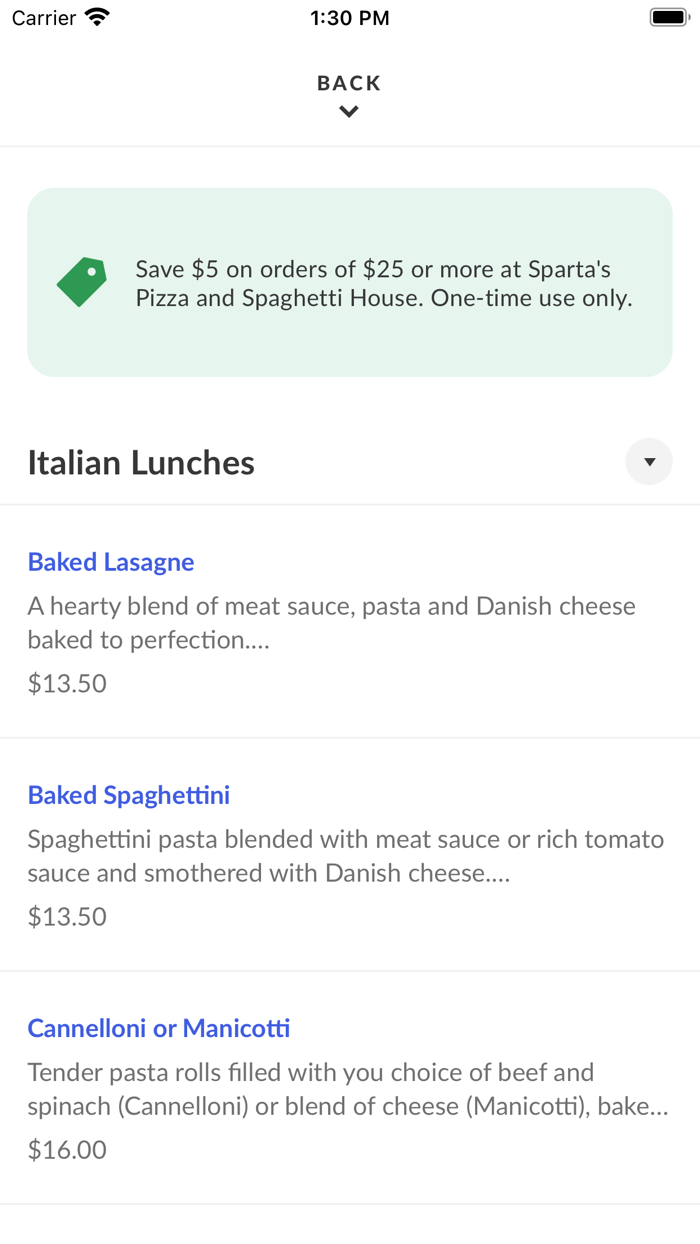Screen dimensions: 700x1244
Task: Tap the $5 savings promo banner
Action: point(349,282)
